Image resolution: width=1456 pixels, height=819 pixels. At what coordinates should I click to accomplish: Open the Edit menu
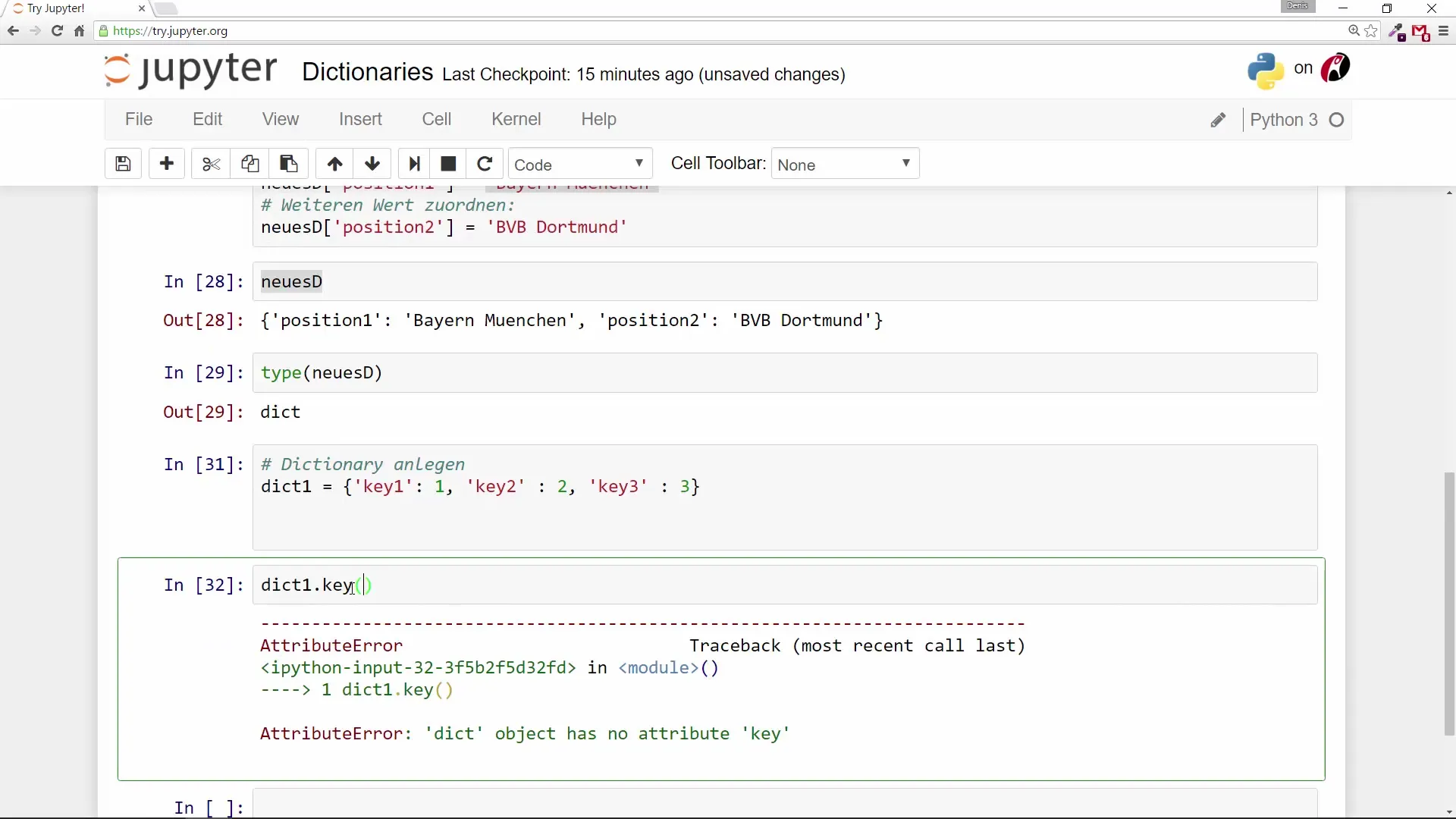click(207, 119)
